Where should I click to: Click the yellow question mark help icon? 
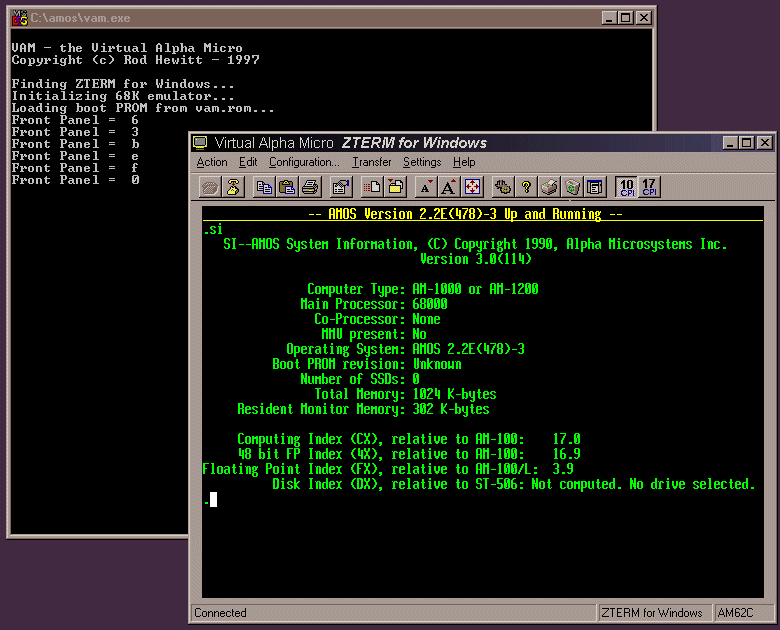[526, 186]
